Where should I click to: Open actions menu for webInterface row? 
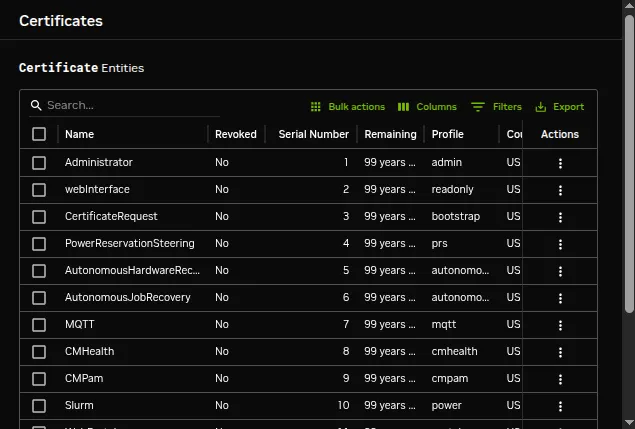(560, 190)
